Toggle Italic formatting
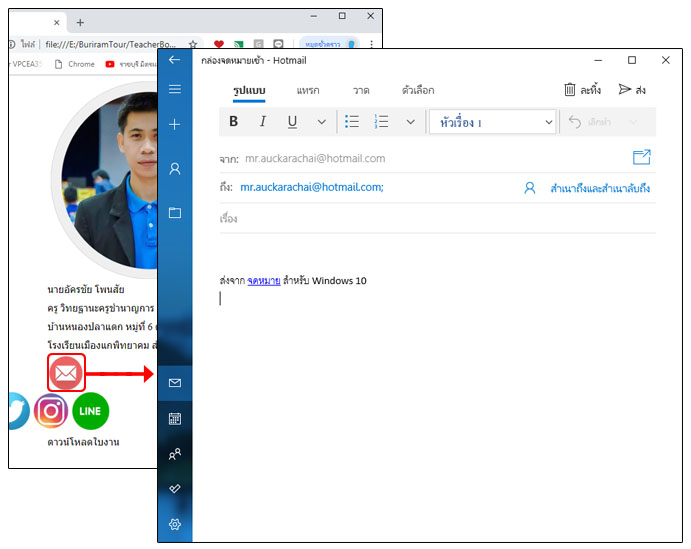691x549 pixels. click(263, 122)
